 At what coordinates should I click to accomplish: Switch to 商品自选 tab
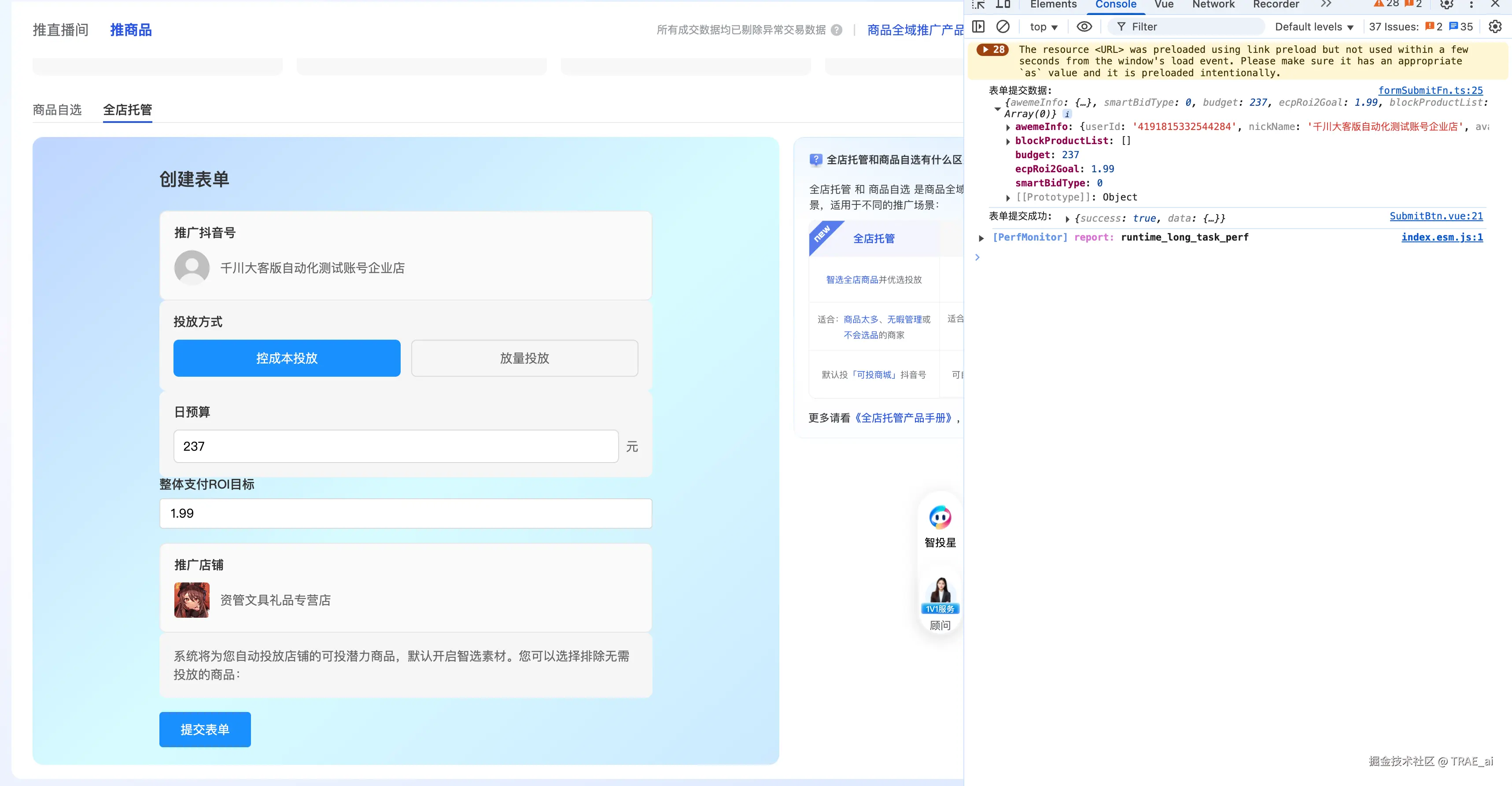57,110
